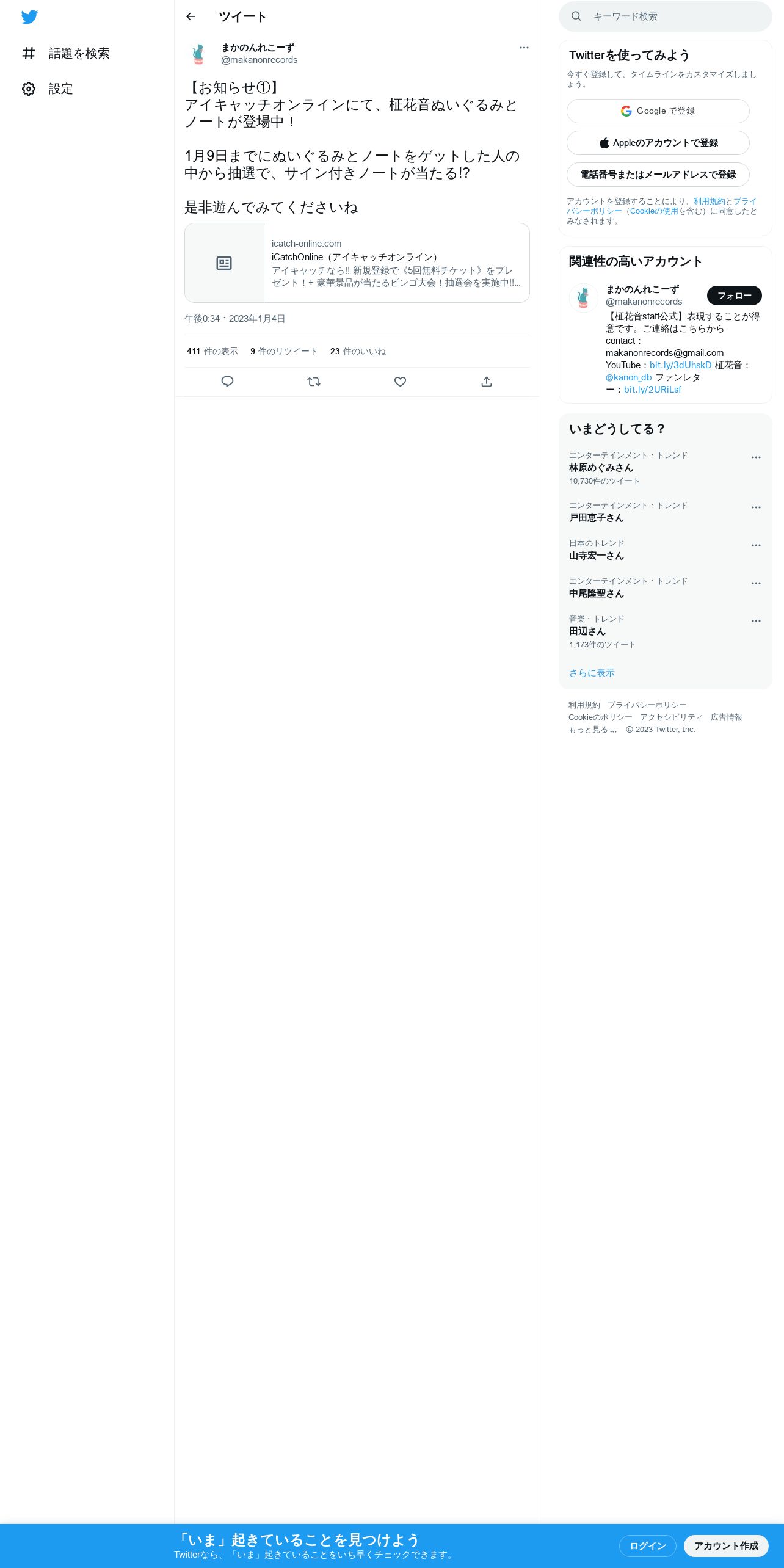Click the ログイン button in banner
This screenshot has width=784, height=1568.
click(647, 1546)
